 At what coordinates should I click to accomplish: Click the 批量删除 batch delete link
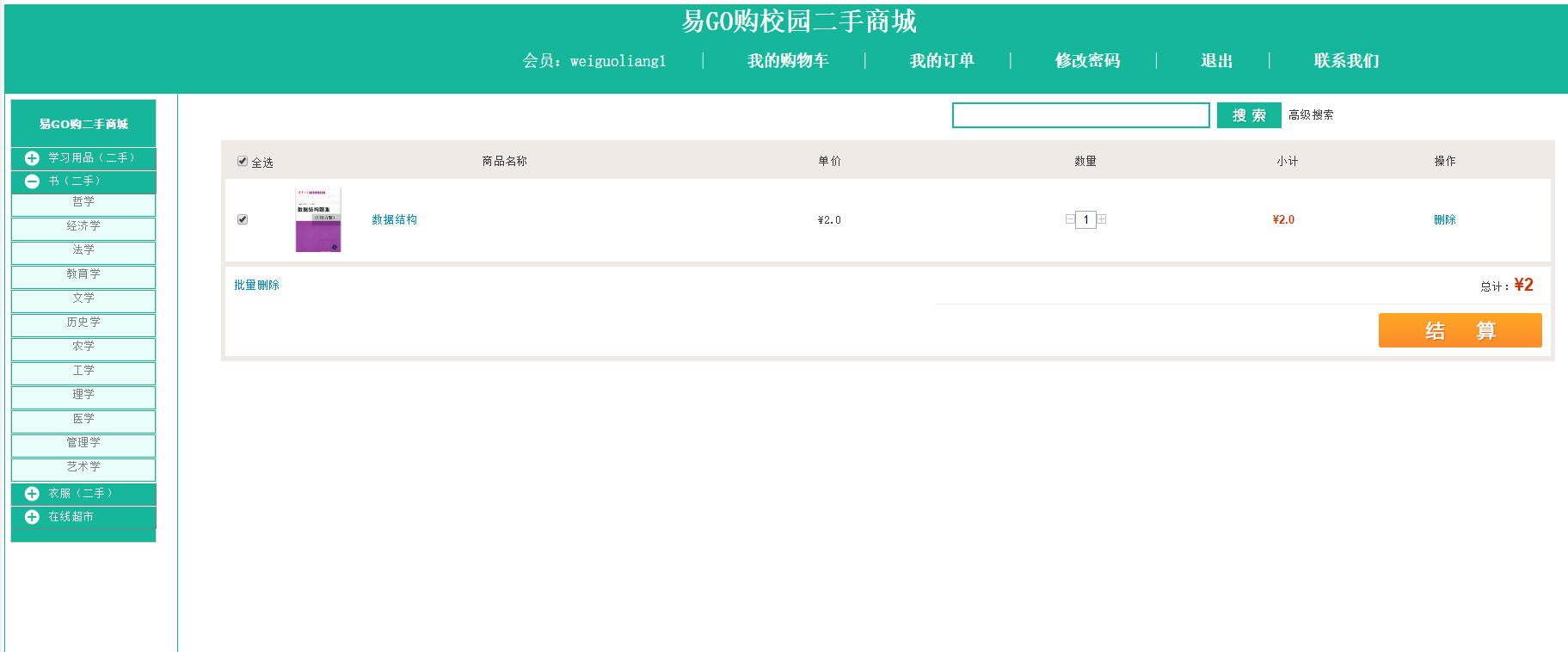256,286
